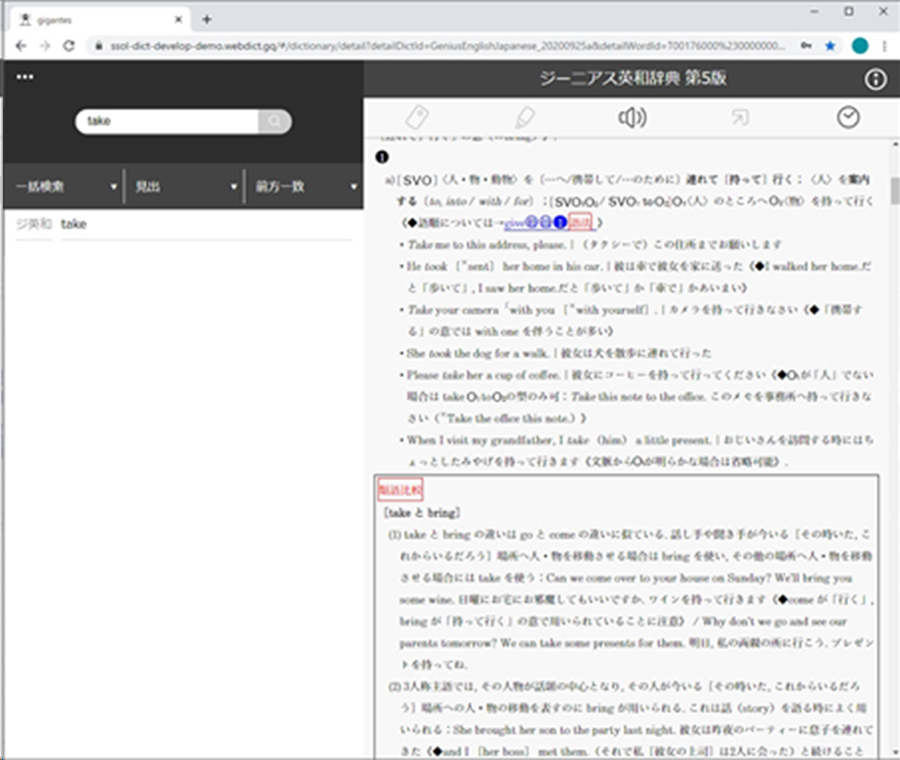Select the marker pen icon
This screenshot has width=900, height=760.
pyautogui.click(x=525, y=117)
